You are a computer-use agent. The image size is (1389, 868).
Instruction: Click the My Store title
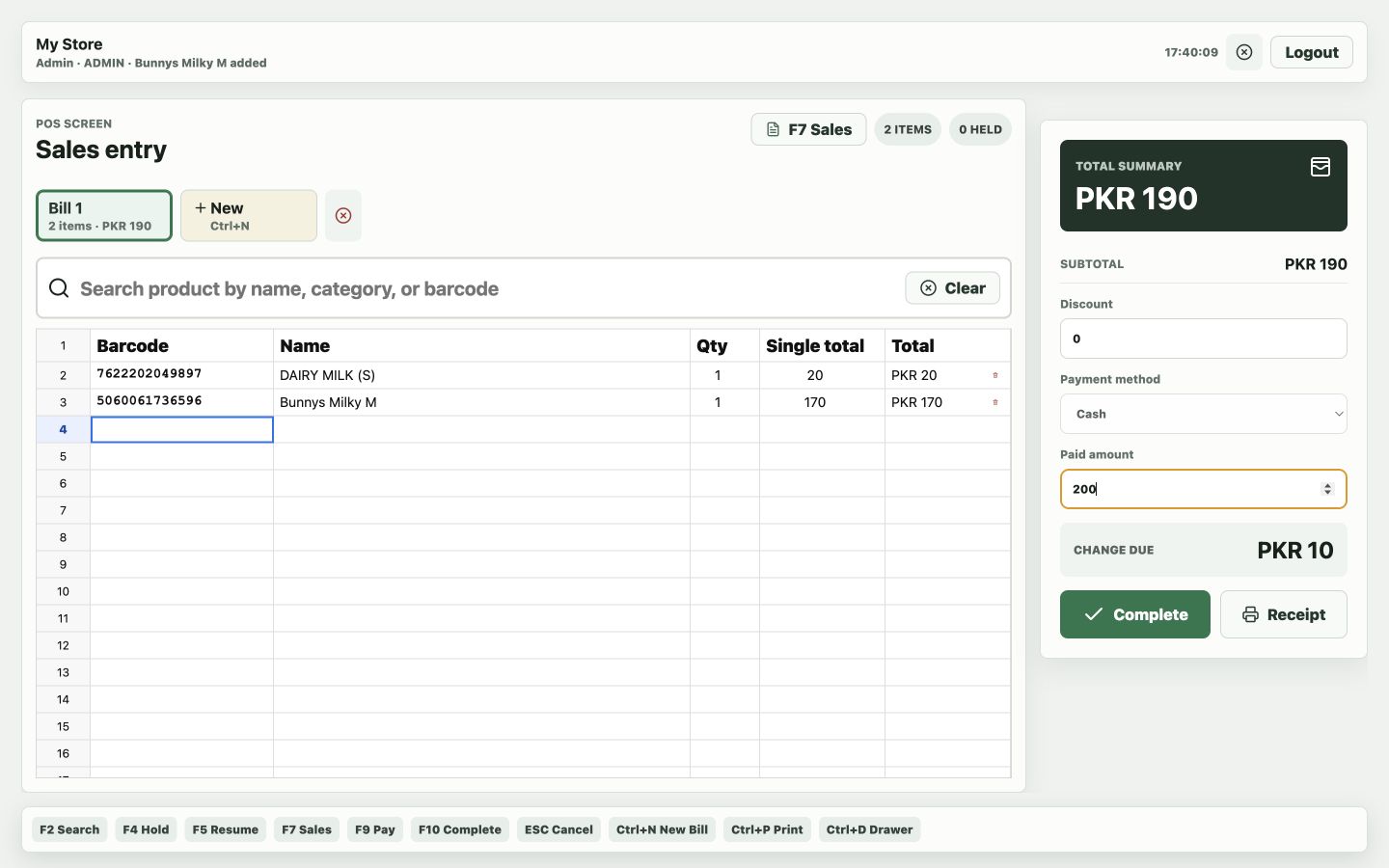coord(69,44)
